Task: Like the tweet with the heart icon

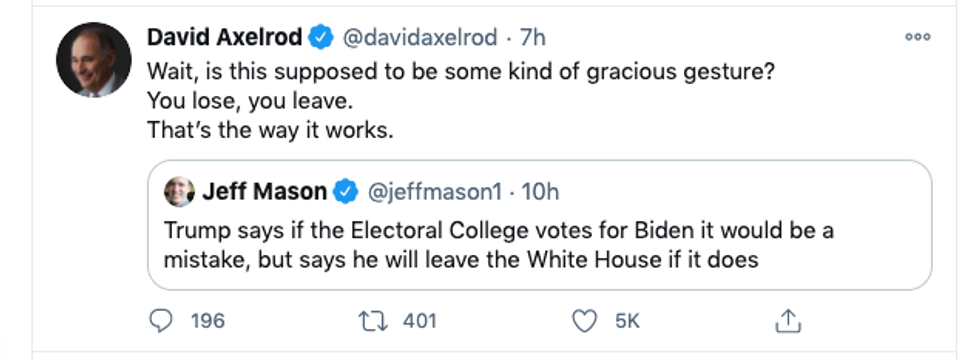Action: [x=585, y=321]
